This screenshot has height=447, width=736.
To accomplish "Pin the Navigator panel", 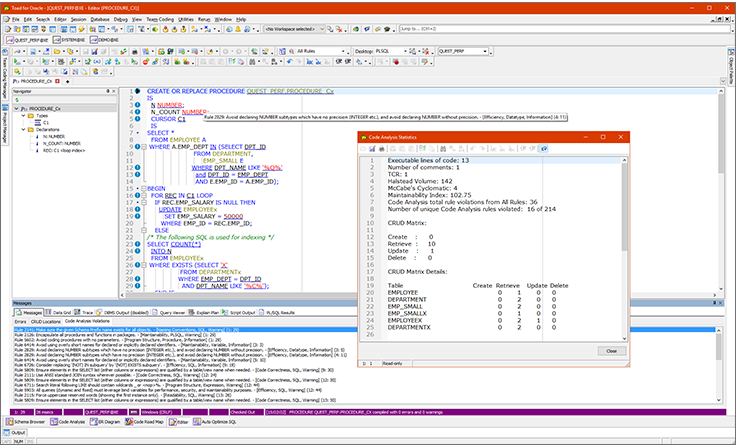I will [107, 91].
